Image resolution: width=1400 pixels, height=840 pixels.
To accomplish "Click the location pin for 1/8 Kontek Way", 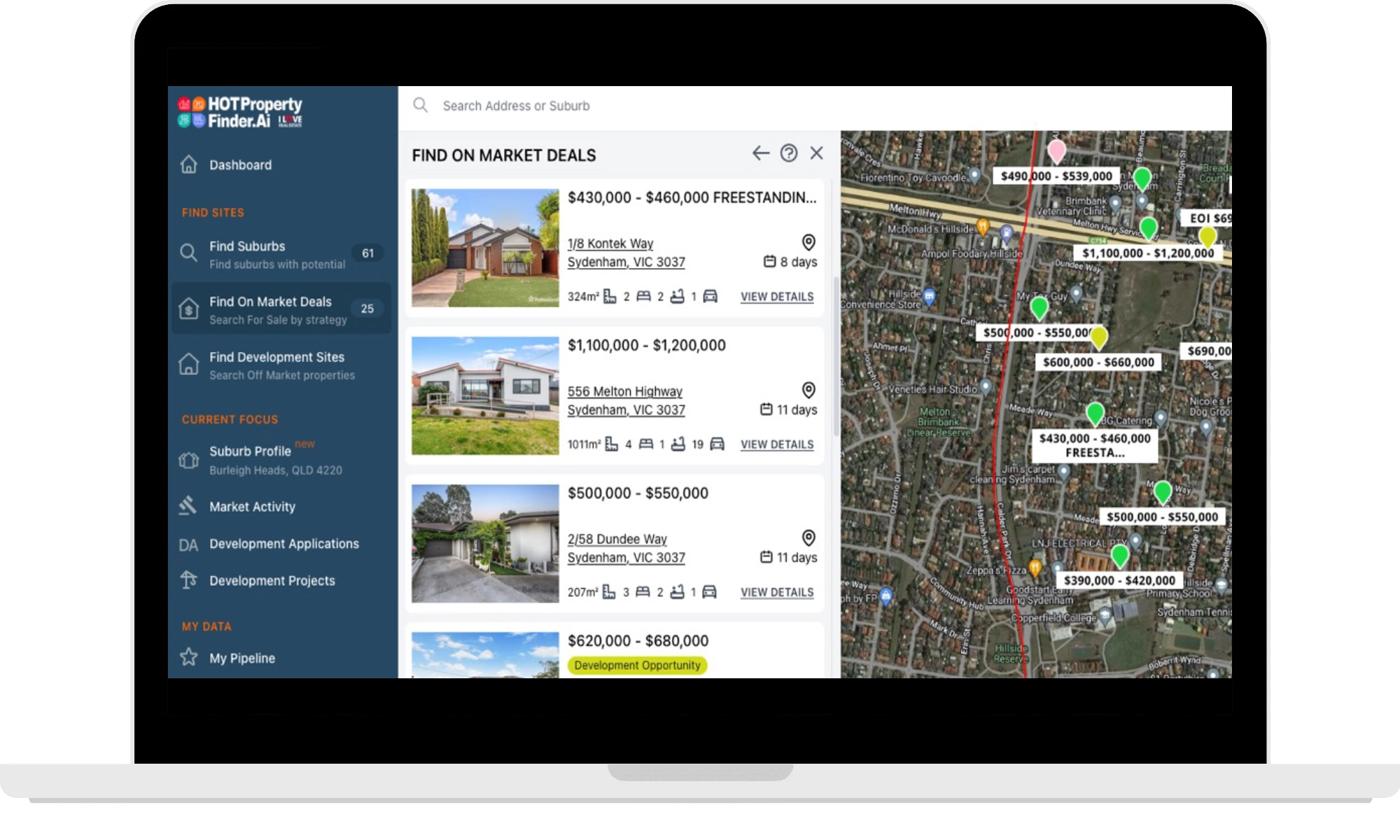I will click(808, 242).
